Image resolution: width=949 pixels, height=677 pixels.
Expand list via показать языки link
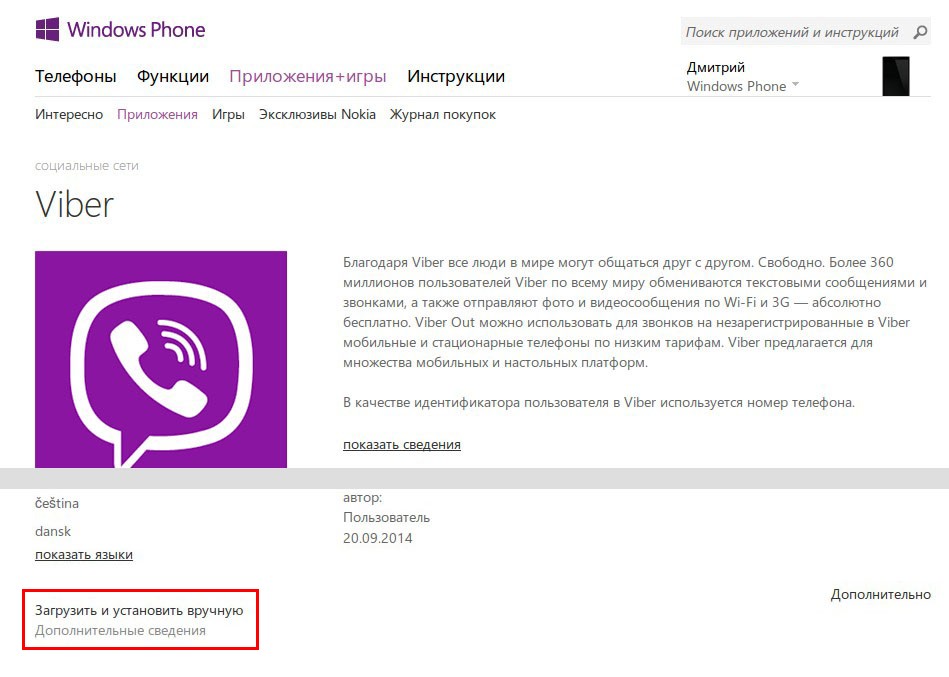pos(84,555)
